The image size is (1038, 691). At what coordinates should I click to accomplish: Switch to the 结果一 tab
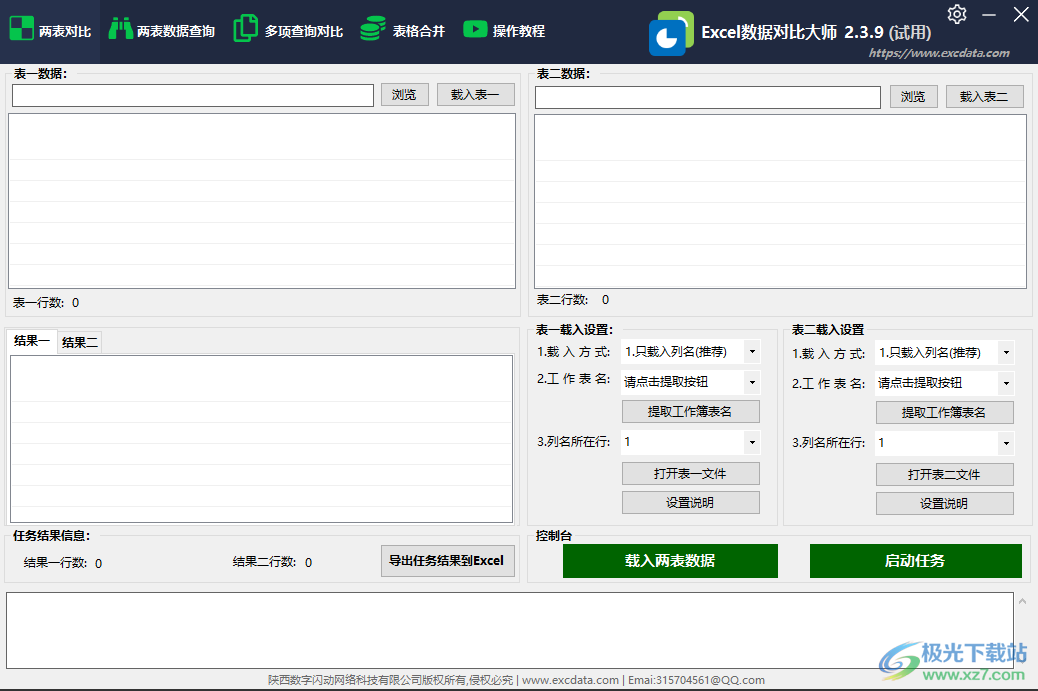pos(32,341)
